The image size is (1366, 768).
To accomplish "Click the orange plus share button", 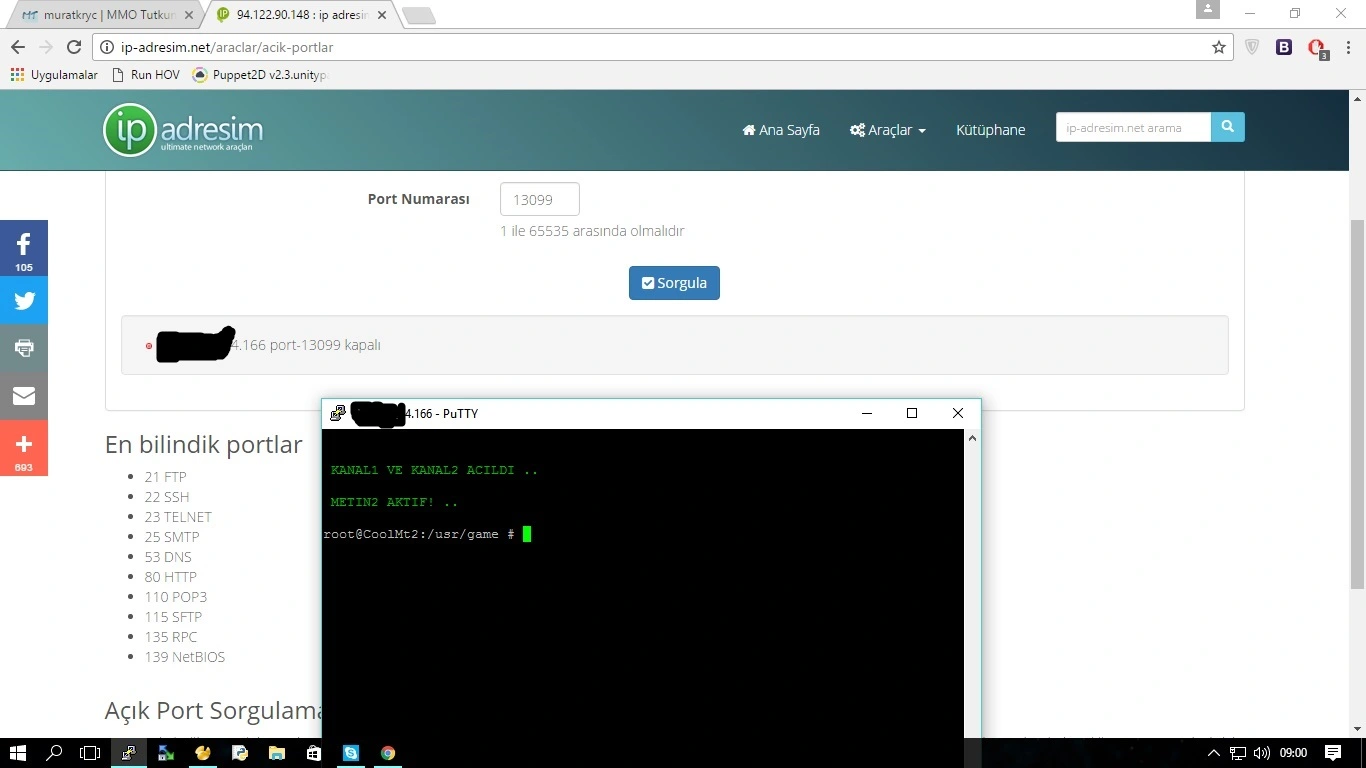I will point(24,448).
